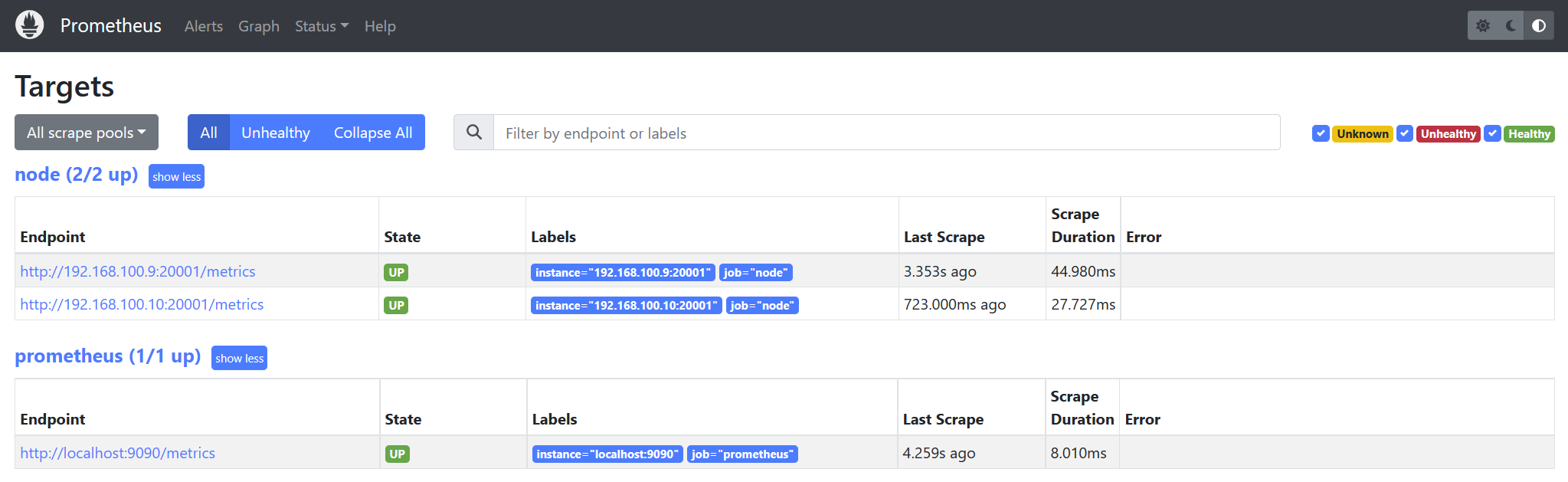Open the node (2/2 up) pool link
The width and height of the screenshot is (1568, 482).
coord(77,175)
